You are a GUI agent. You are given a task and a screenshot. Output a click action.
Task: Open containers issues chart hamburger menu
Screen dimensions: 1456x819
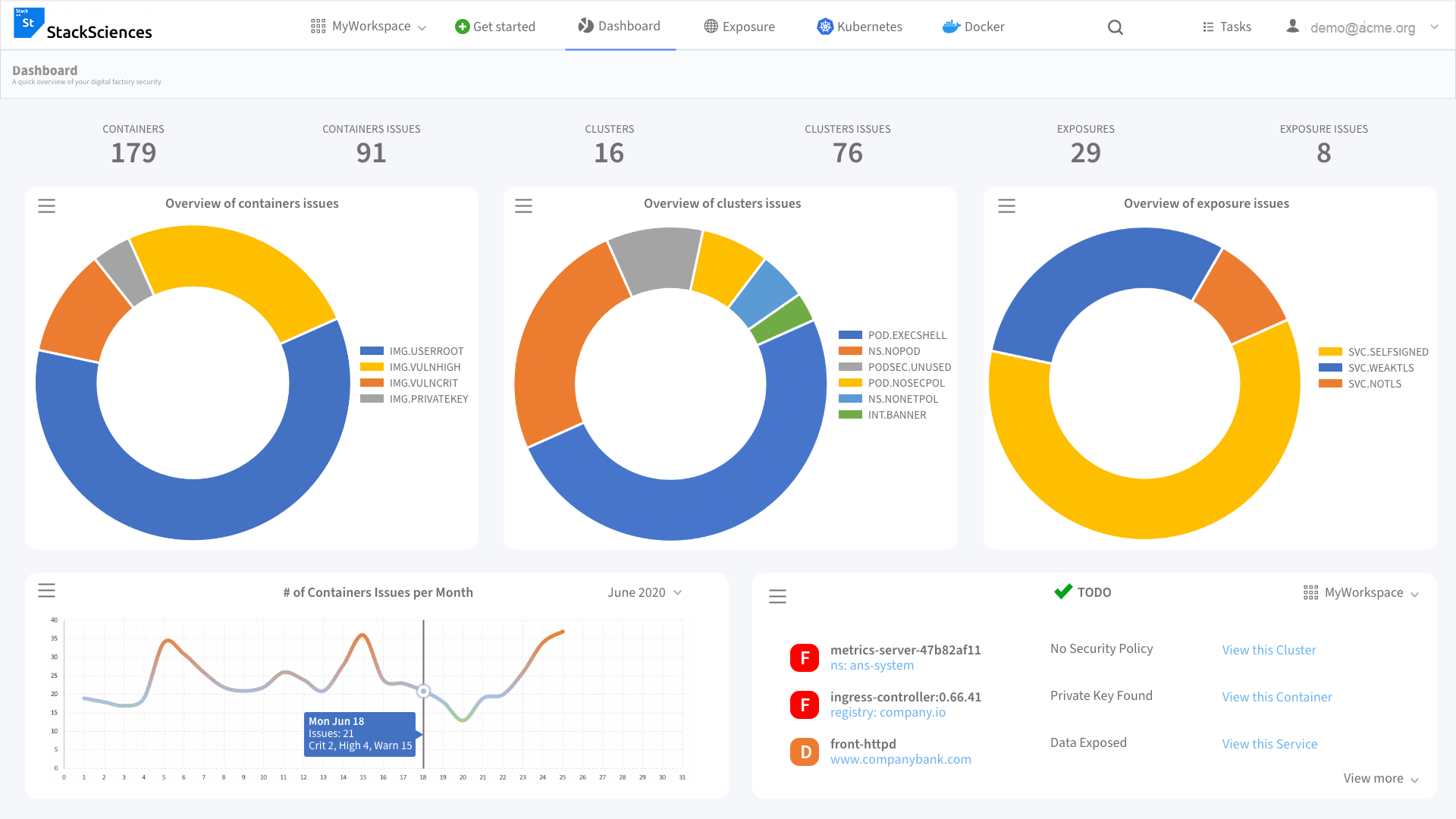[x=46, y=206]
